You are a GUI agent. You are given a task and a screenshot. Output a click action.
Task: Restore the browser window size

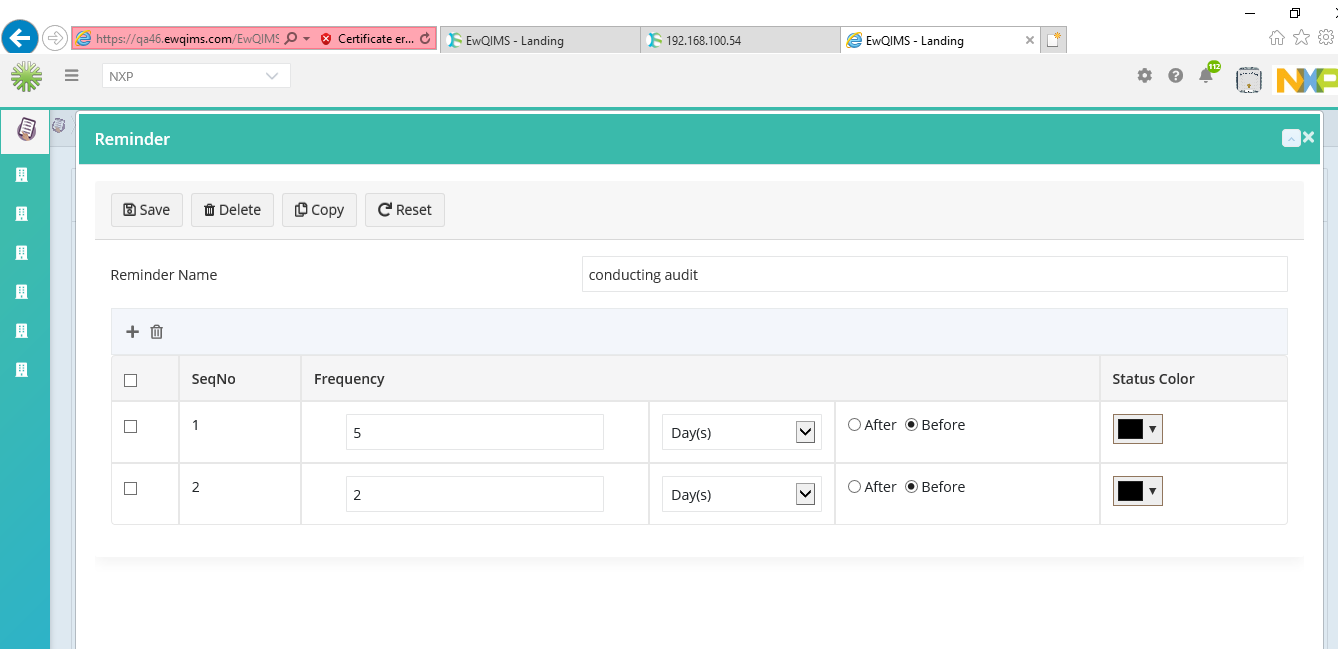point(1295,13)
